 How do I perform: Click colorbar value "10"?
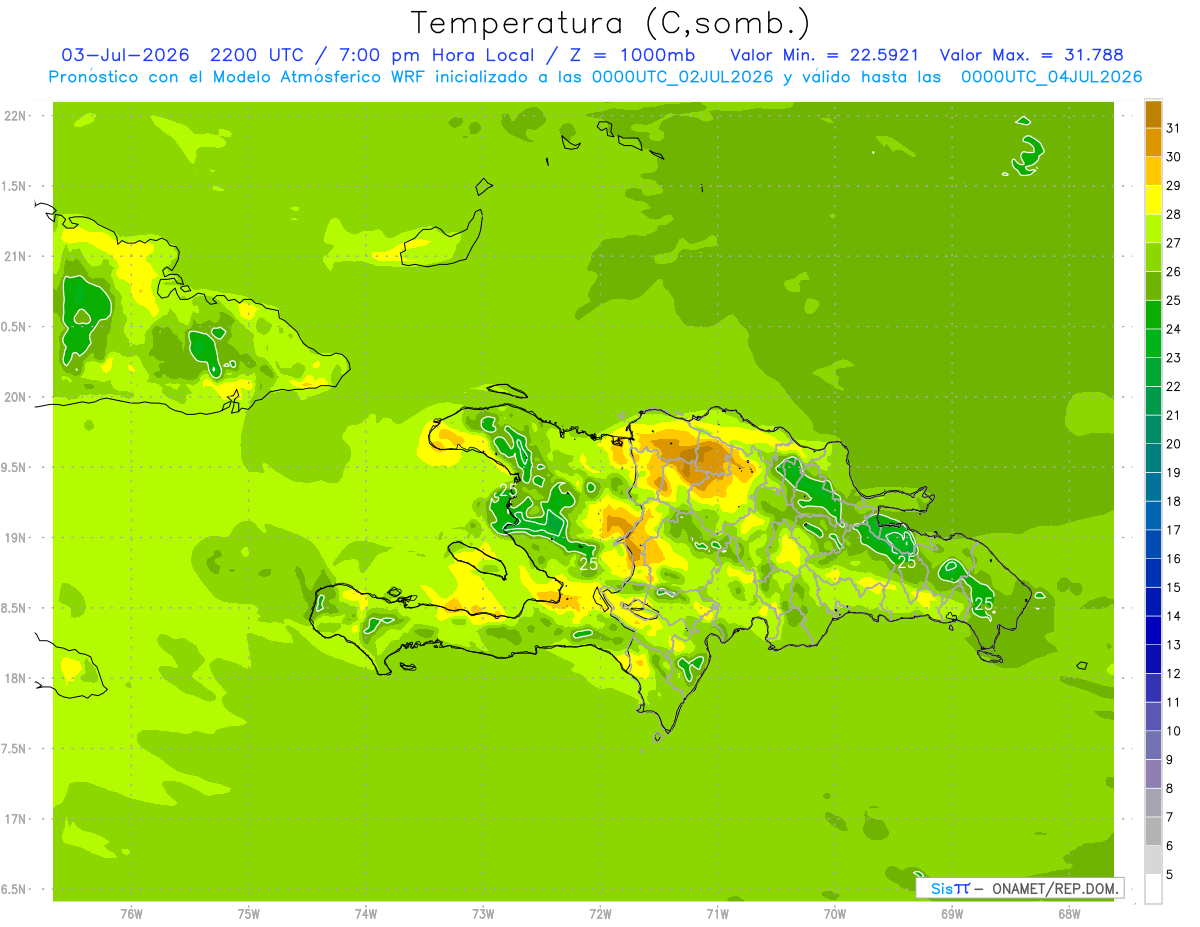coord(1174,731)
